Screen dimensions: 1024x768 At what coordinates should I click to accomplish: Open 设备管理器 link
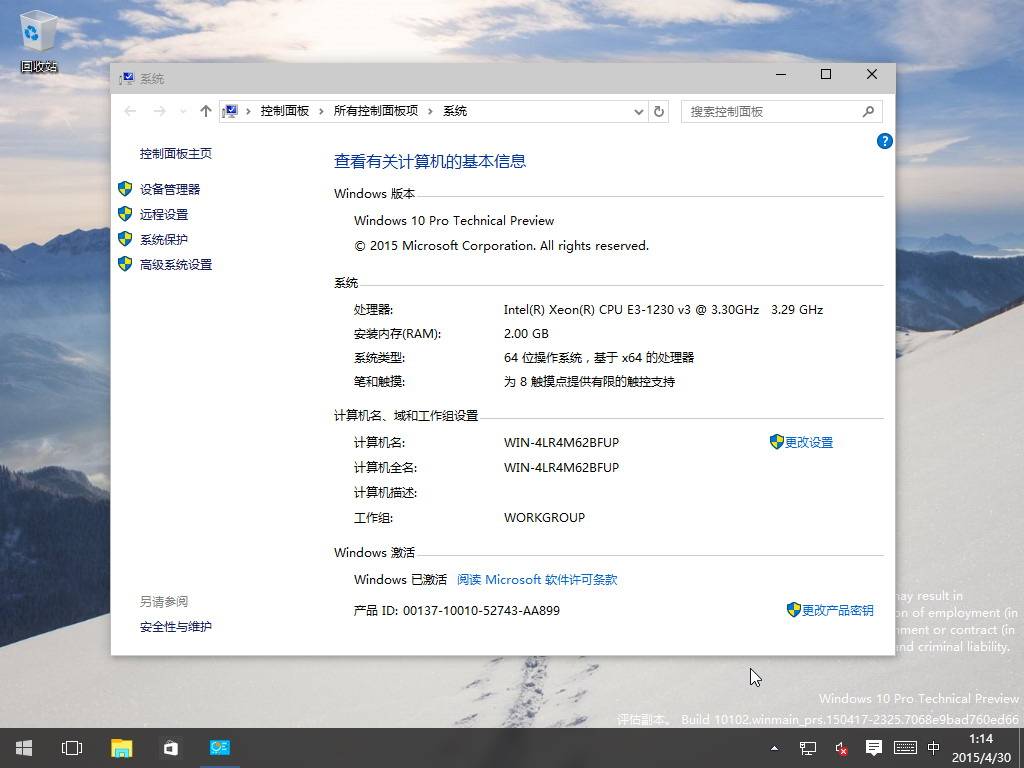[x=170, y=189]
